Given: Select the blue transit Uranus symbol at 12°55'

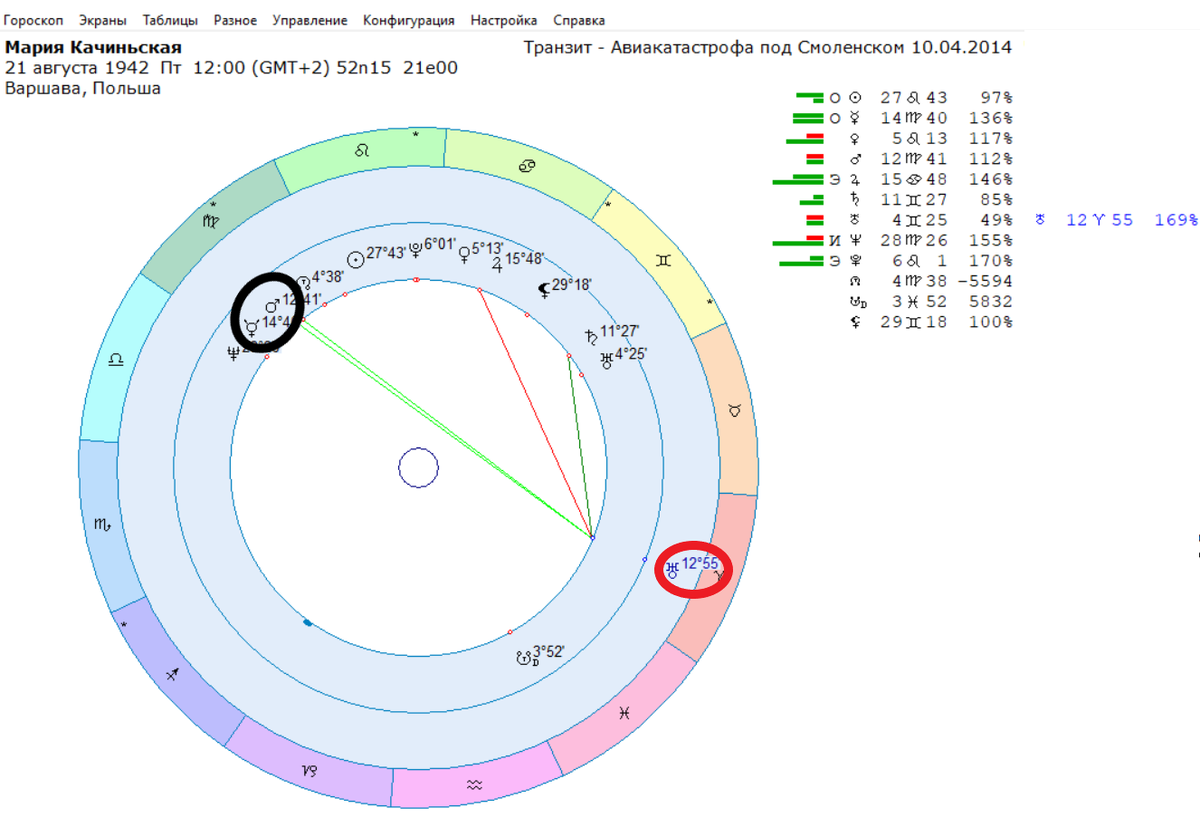Looking at the screenshot, I should (x=672, y=569).
